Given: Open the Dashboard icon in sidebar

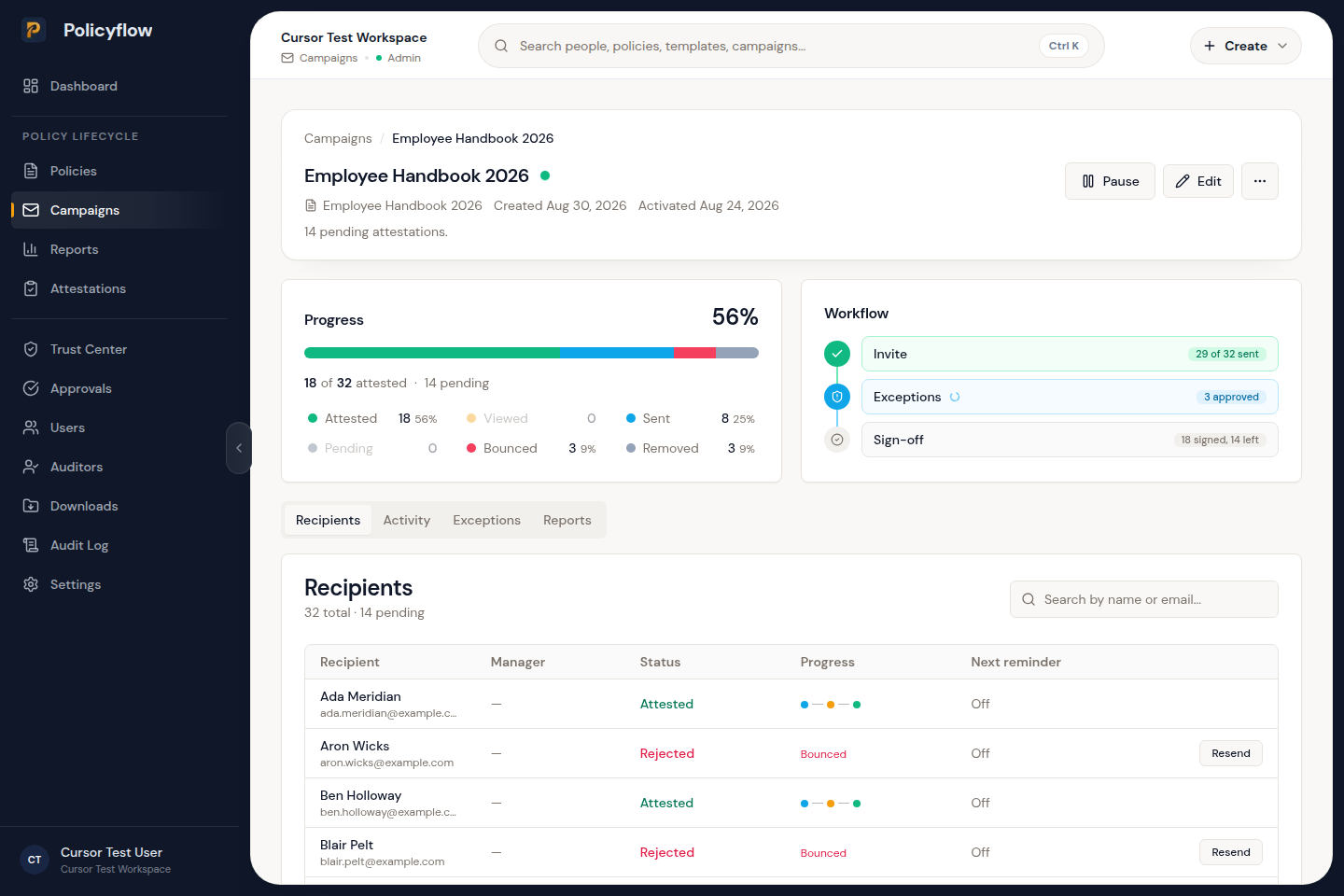Looking at the screenshot, I should click(x=31, y=86).
